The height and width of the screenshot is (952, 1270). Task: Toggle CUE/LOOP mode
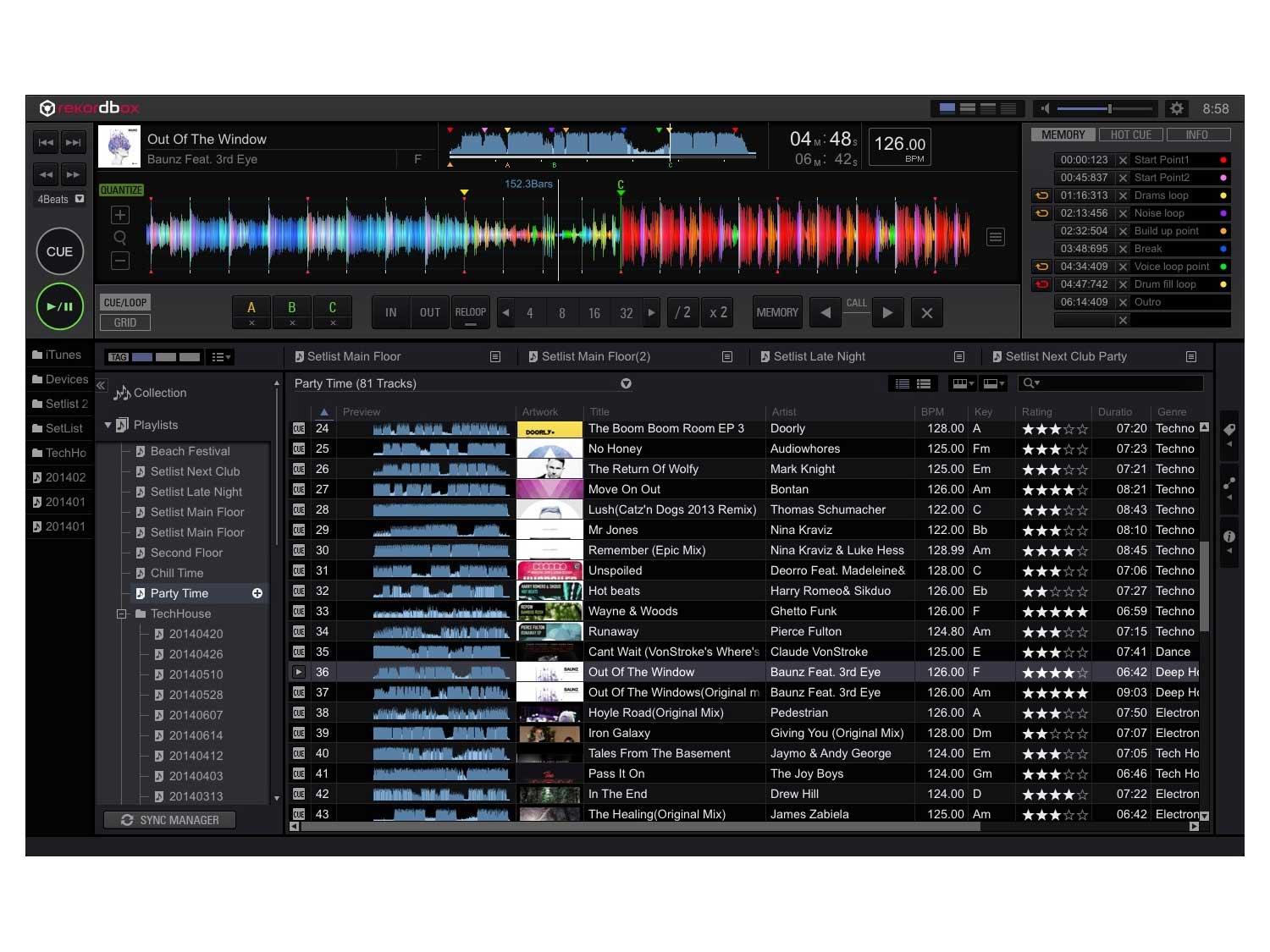pos(125,302)
